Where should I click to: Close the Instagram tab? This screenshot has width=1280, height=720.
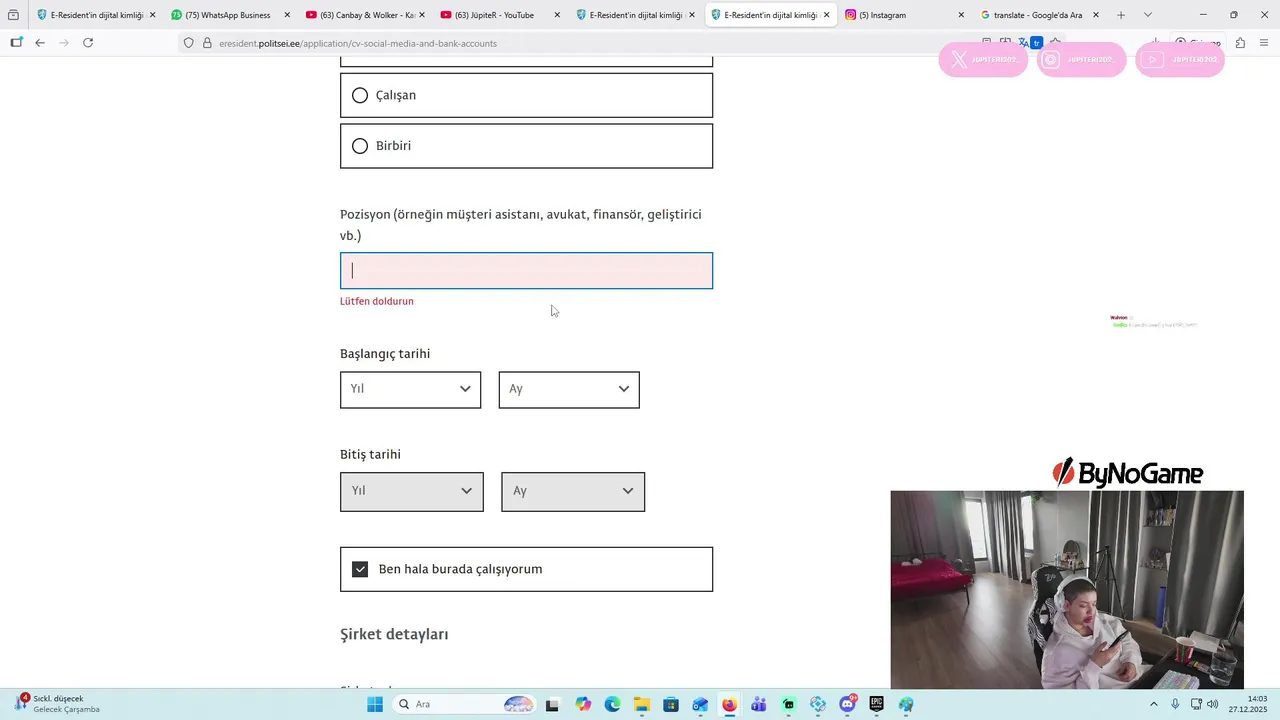[961, 15]
